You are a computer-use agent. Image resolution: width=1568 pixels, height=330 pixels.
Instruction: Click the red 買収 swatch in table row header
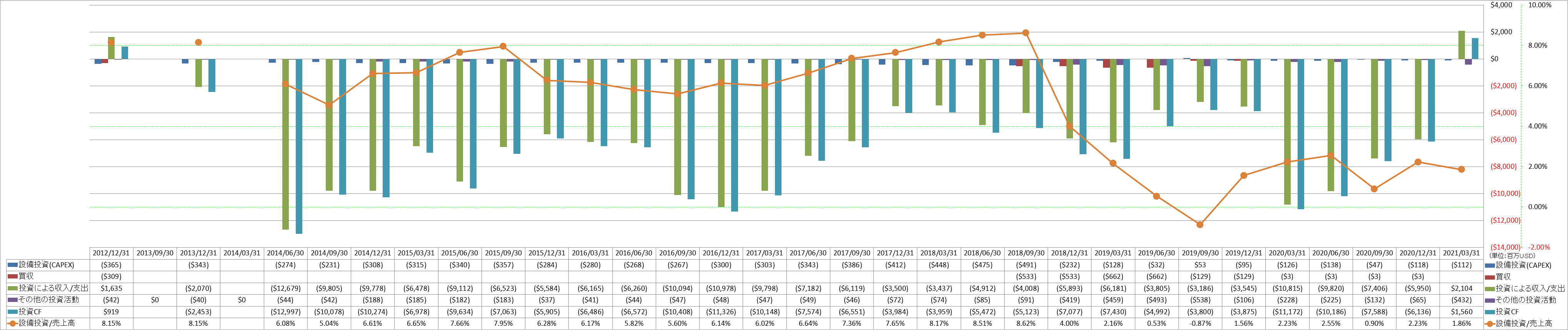12,277
